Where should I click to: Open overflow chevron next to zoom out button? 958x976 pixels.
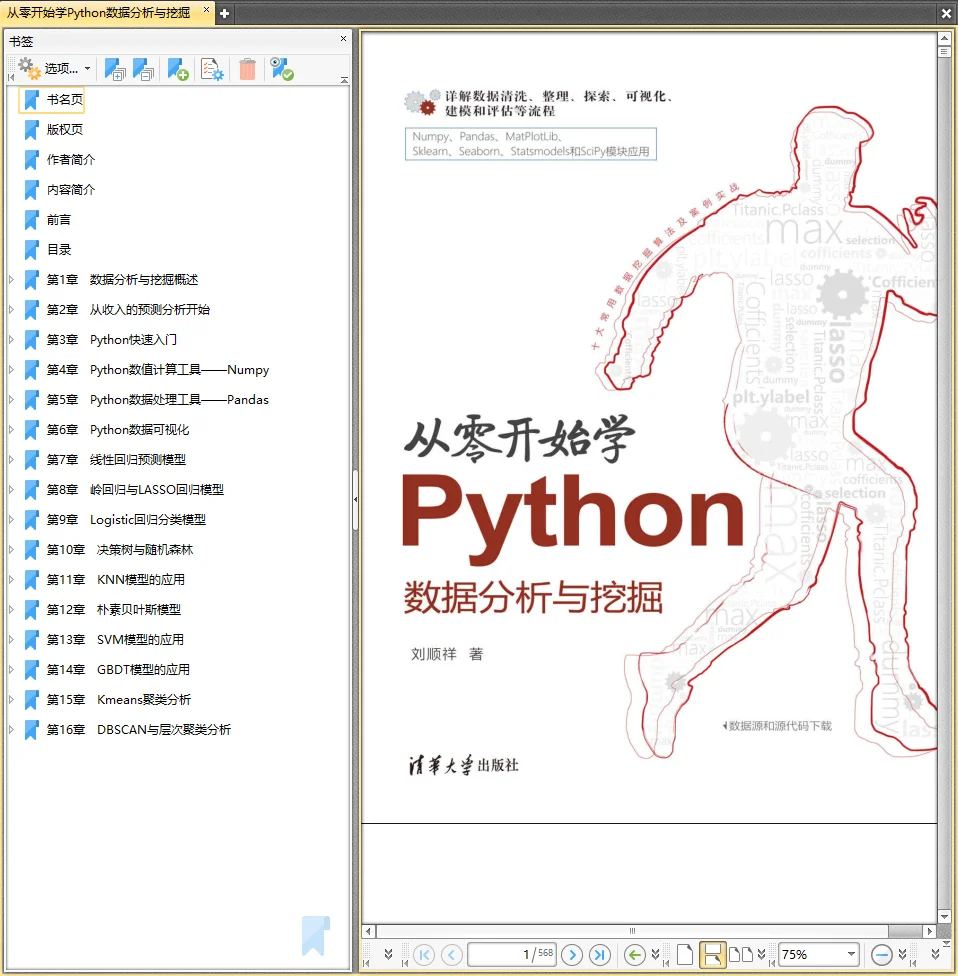click(903, 954)
